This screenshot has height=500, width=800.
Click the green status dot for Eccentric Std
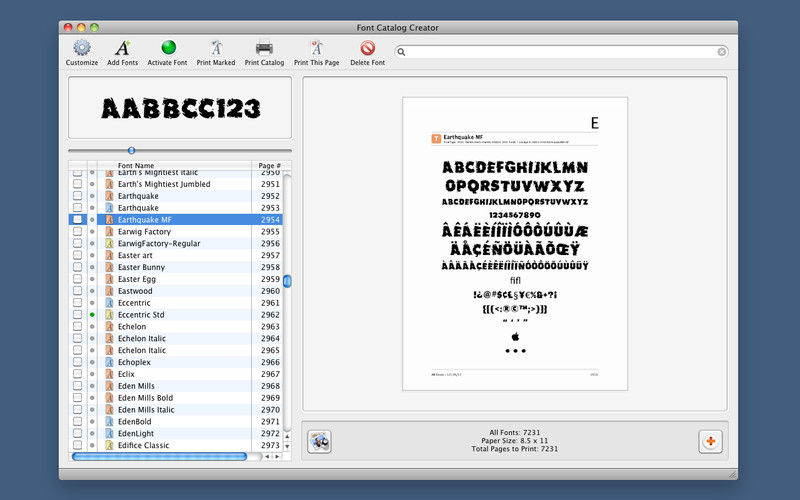click(x=92, y=315)
